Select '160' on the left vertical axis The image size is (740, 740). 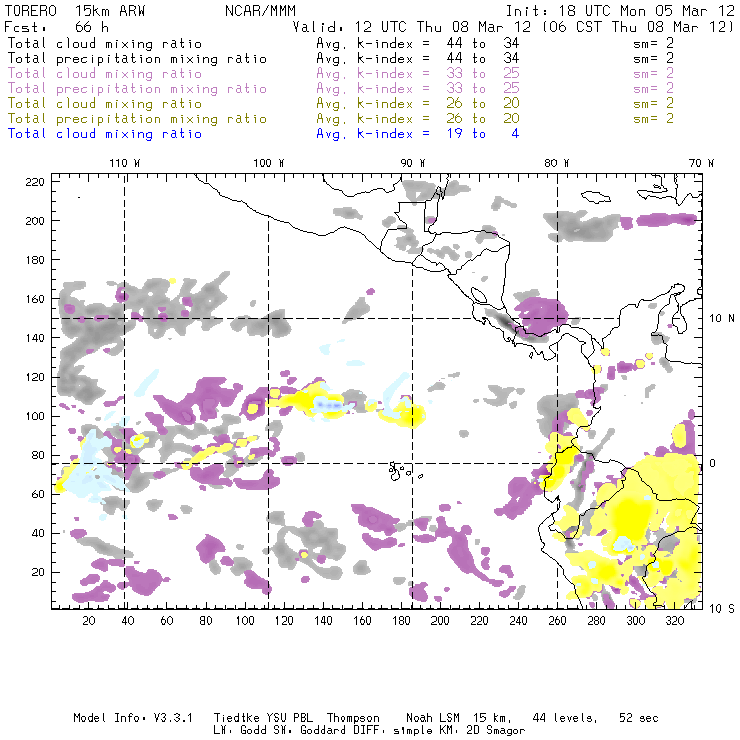[x=35, y=299]
